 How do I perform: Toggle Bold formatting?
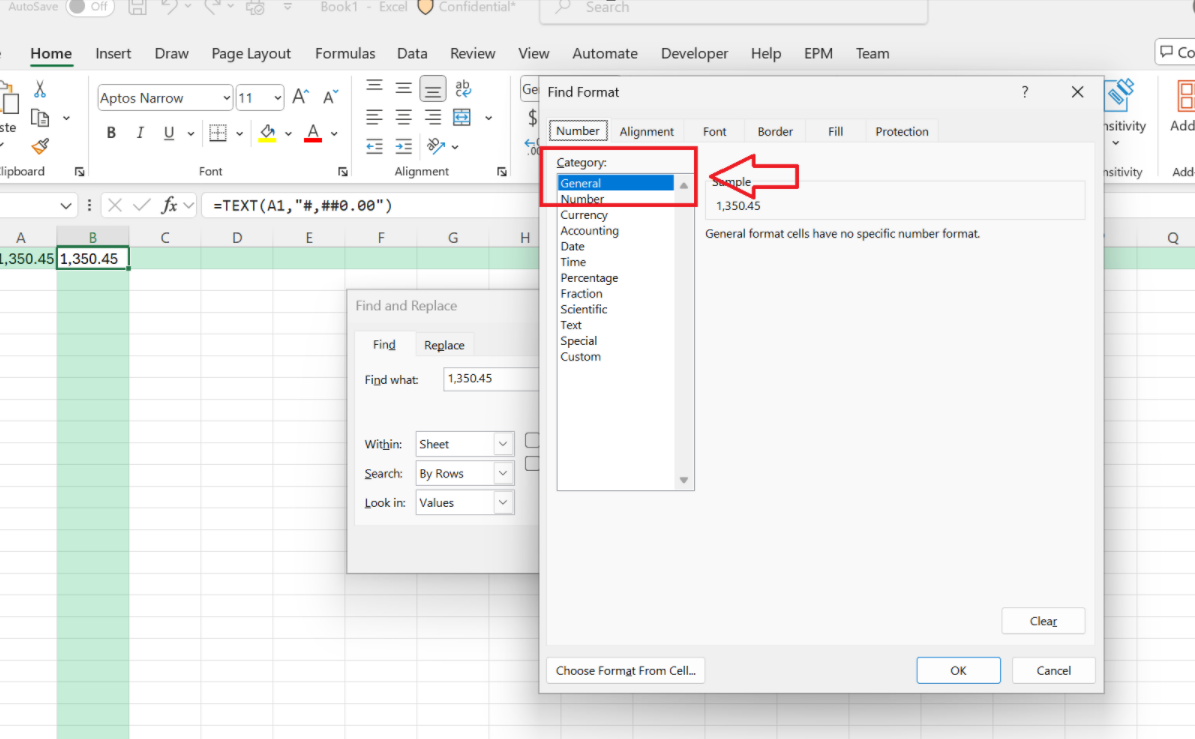pos(111,133)
